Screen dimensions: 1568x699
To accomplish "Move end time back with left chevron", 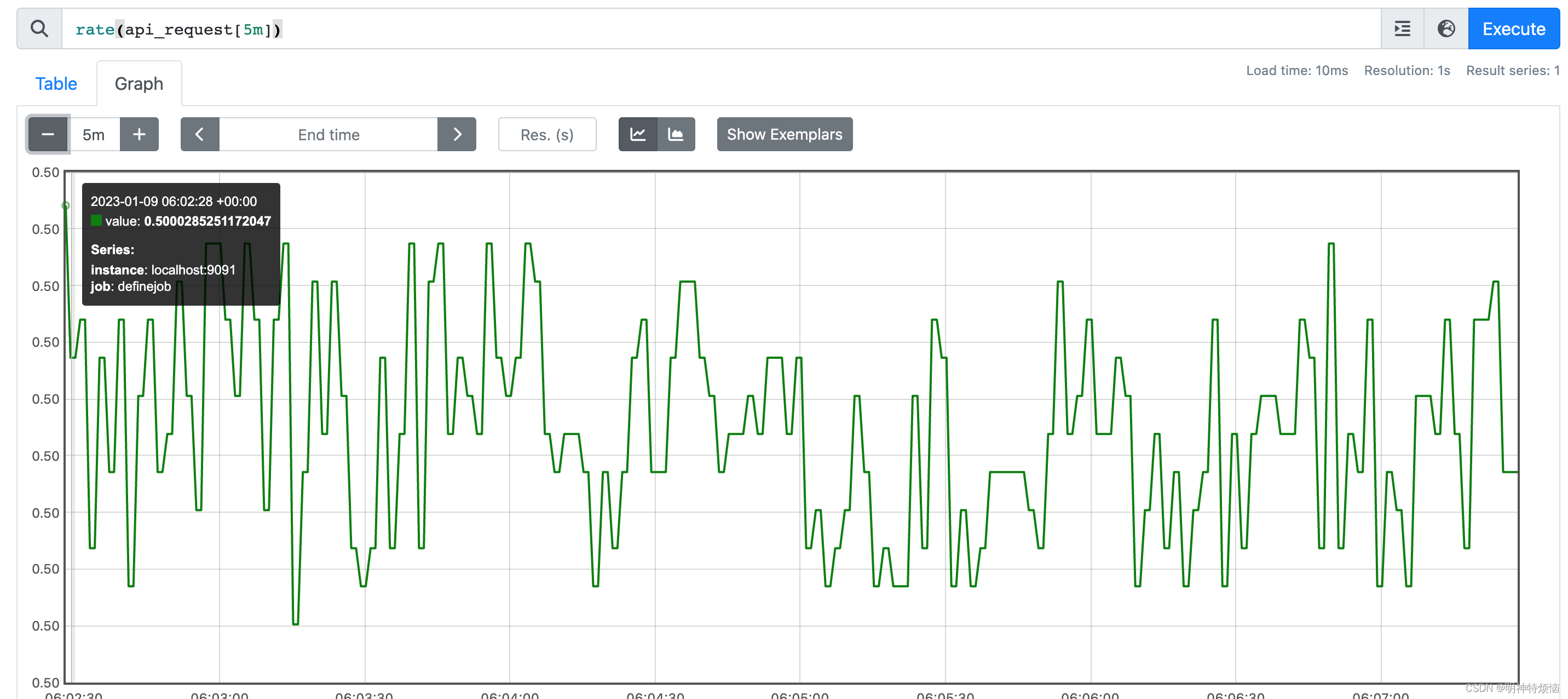I will [200, 134].
